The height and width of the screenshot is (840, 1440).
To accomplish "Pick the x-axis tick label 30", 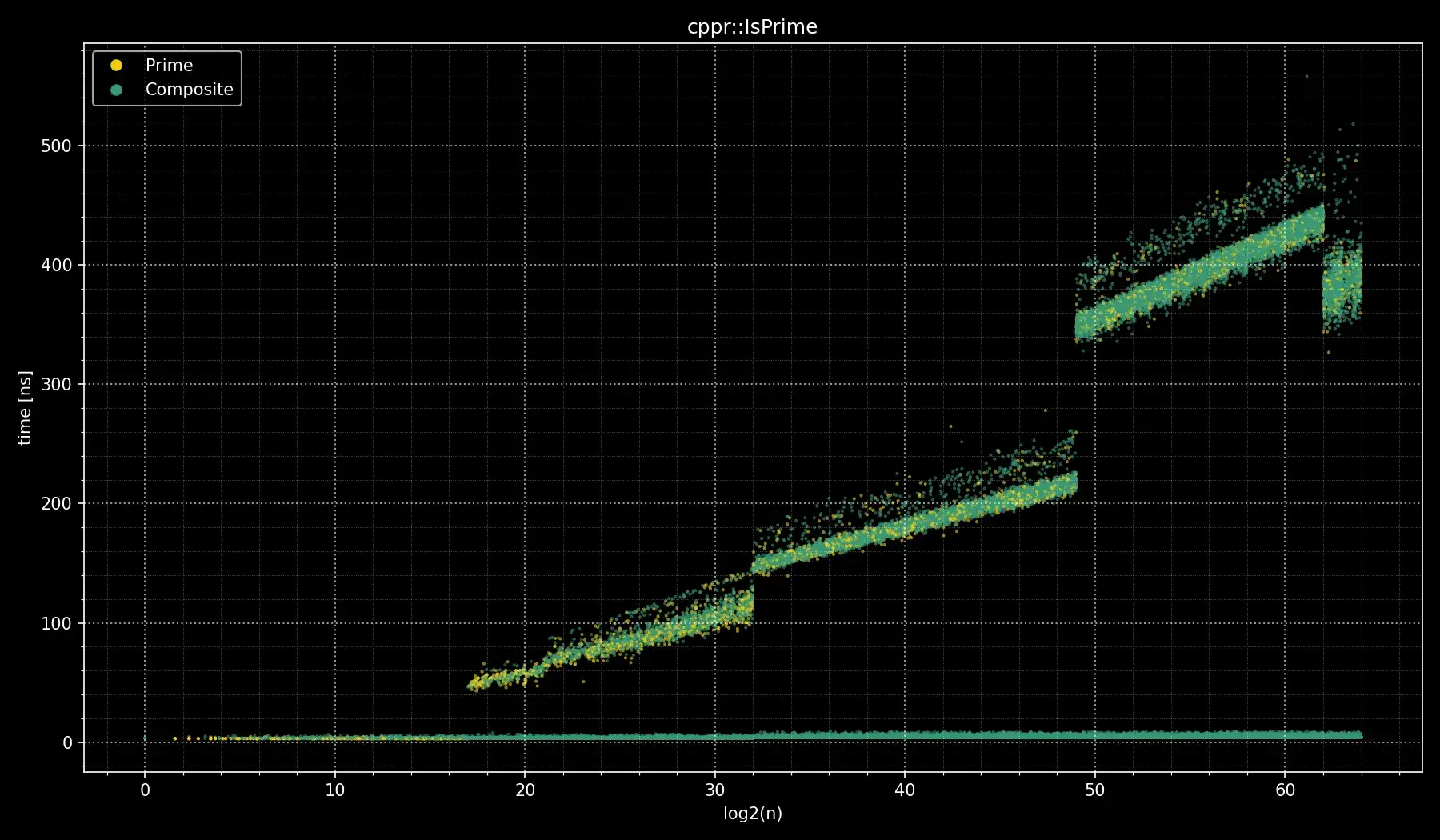I will [714, 790].
